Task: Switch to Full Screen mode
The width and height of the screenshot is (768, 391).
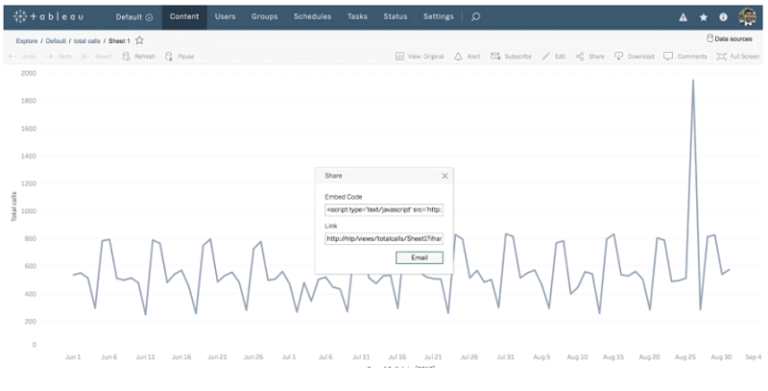Action: (x=738, y=56)
